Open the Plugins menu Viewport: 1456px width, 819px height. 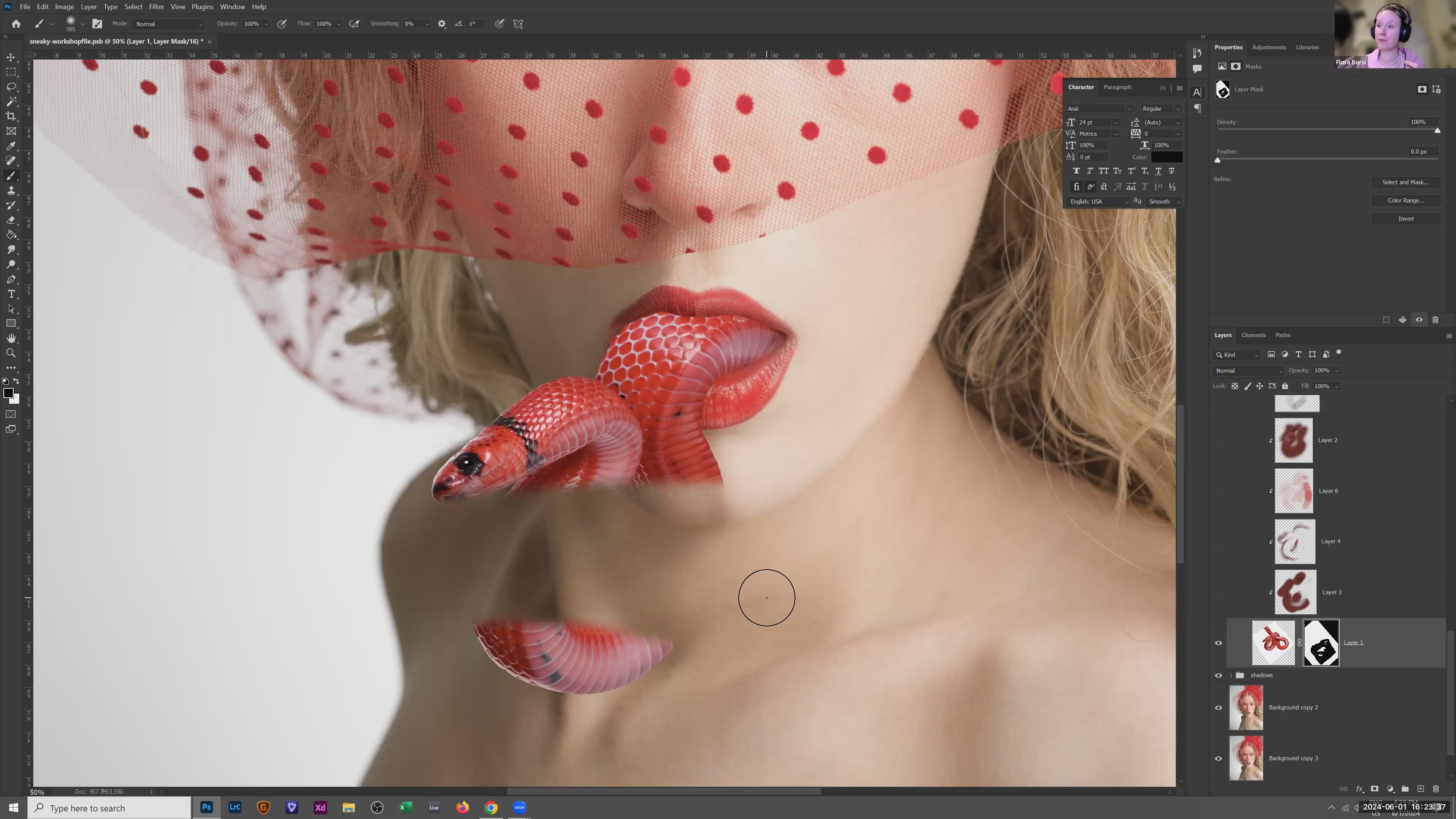click(x=202, y=7)
